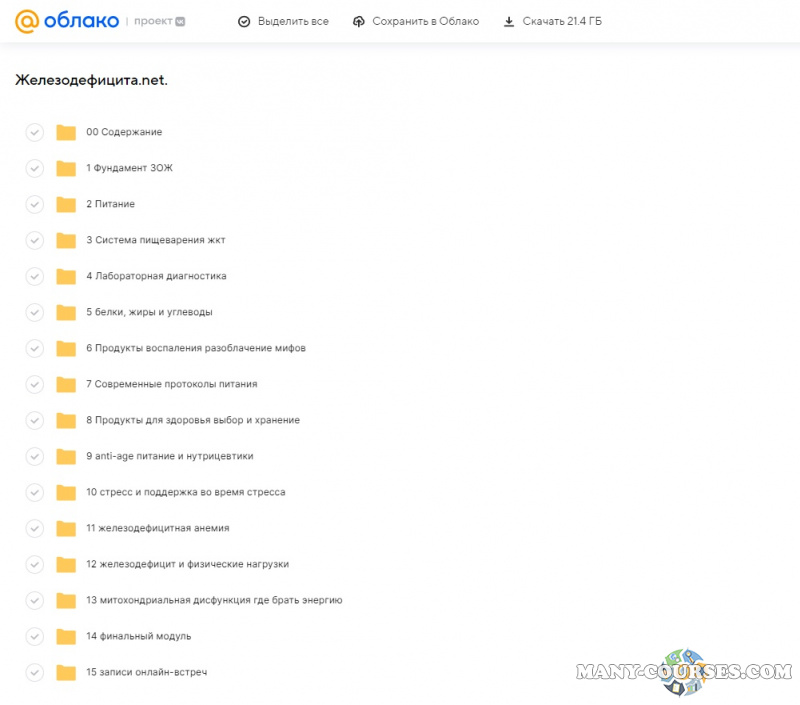Open folder 7 Современные протоколы питания
The height and width of the screenshot is (705, 800).
171,384
